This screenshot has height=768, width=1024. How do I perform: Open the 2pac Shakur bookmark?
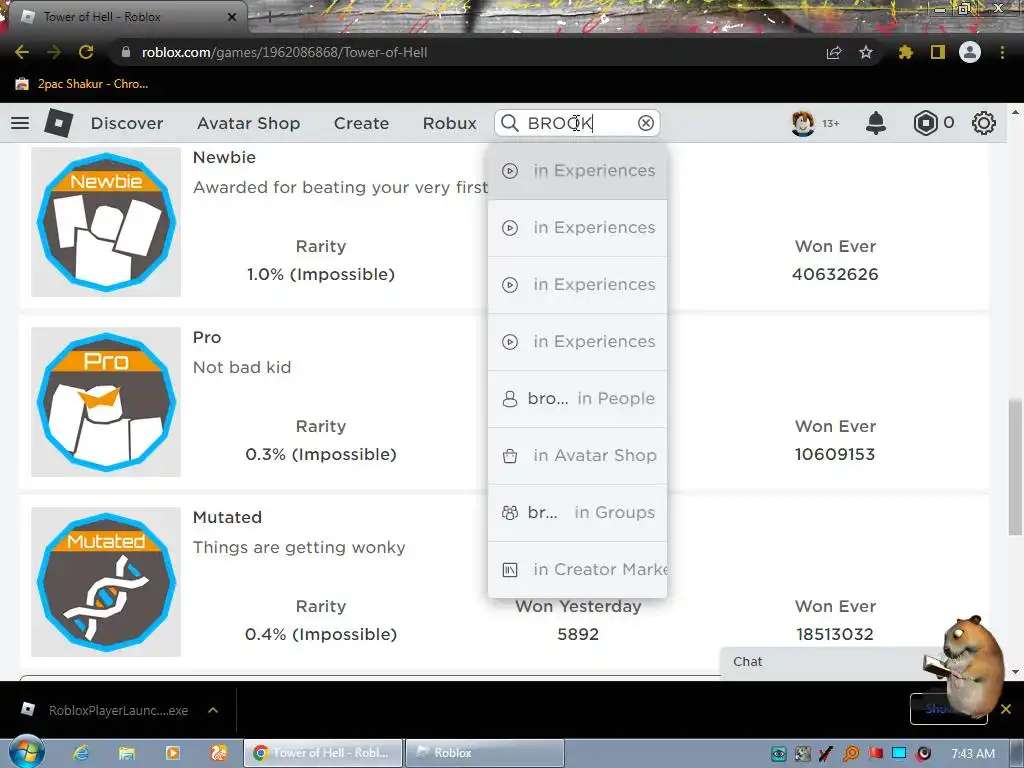tap(82, 84)
